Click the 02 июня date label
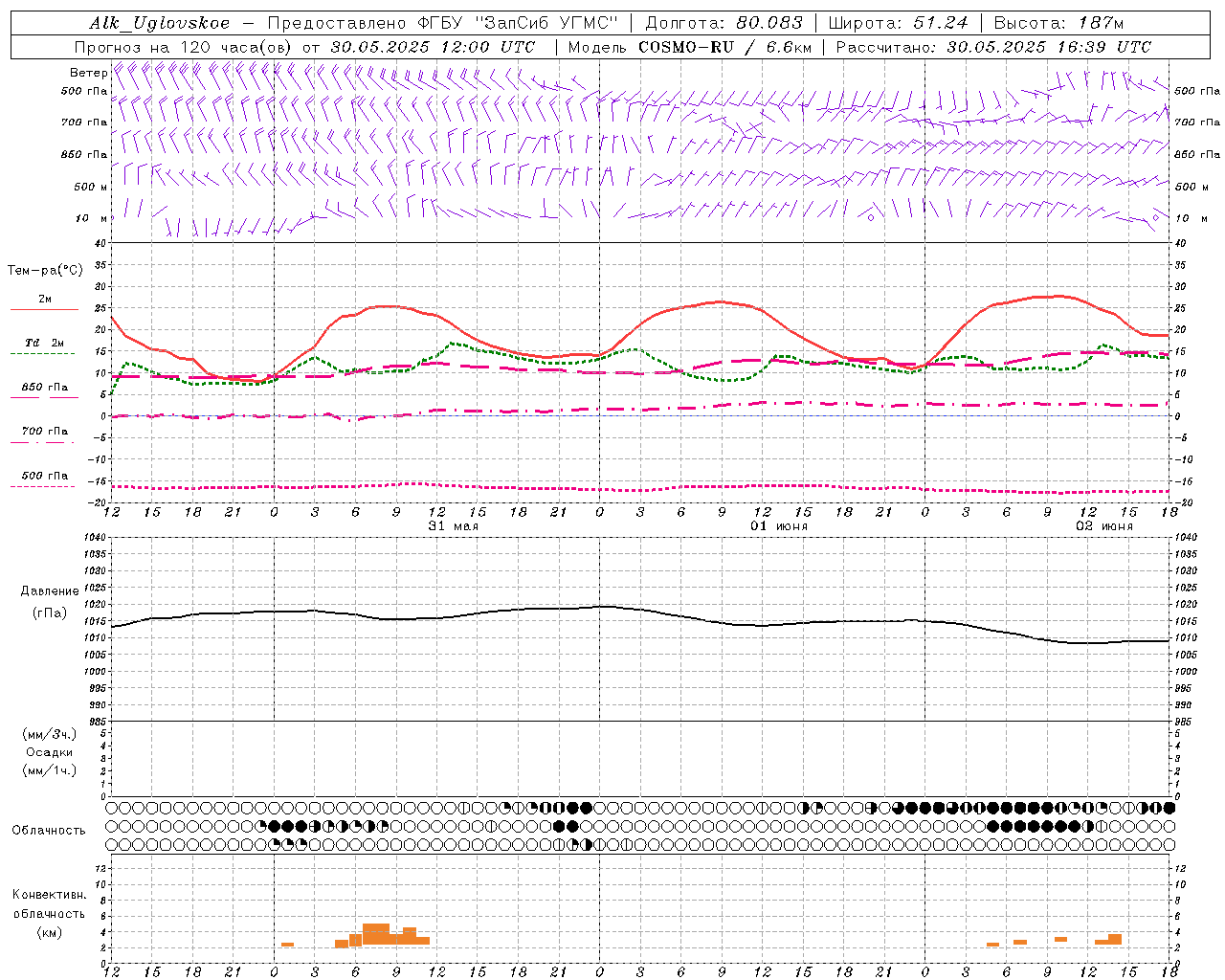 (x=1104, y=526)
